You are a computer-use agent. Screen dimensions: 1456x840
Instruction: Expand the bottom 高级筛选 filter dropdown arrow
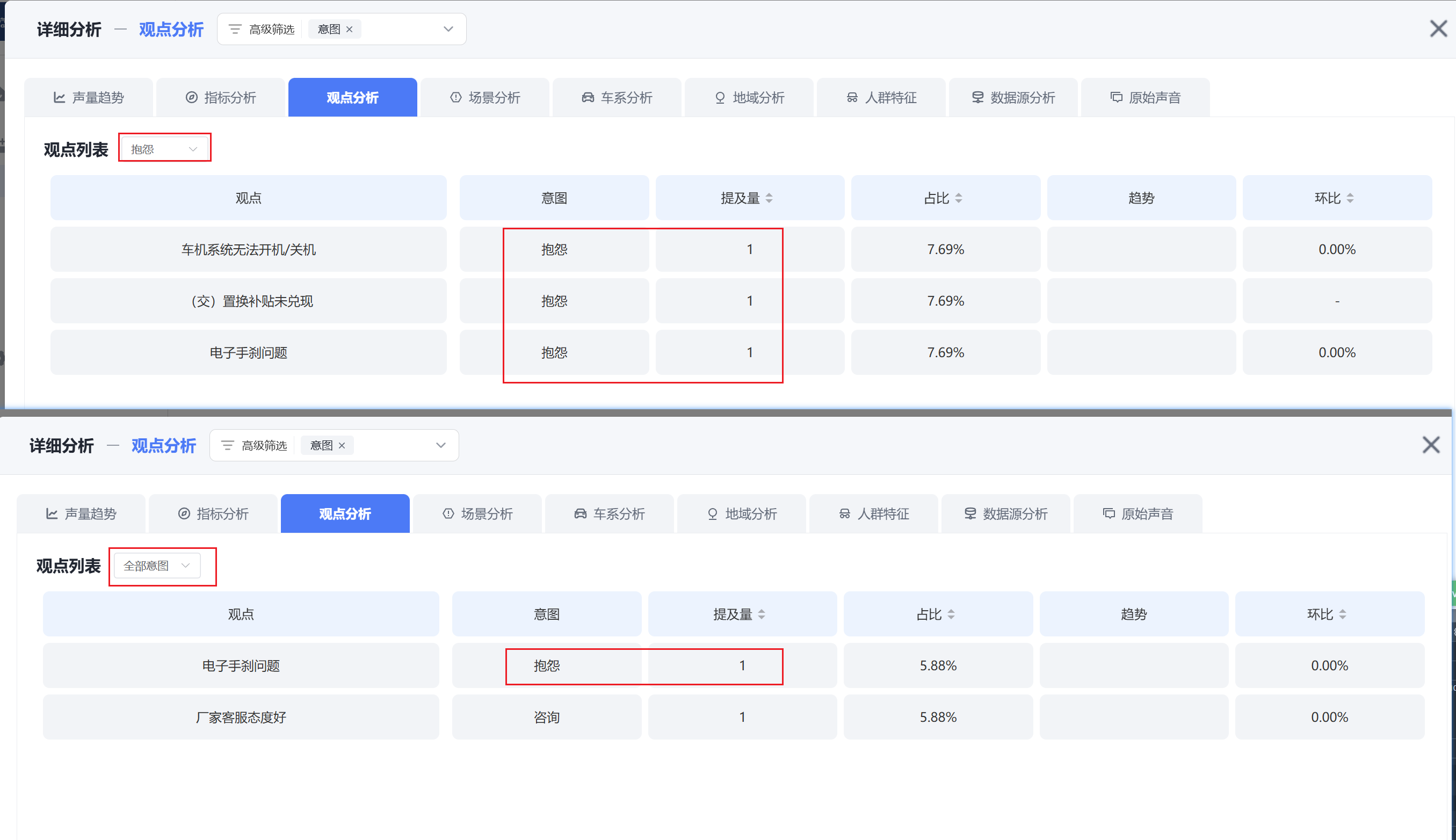(x=441, y=445)
